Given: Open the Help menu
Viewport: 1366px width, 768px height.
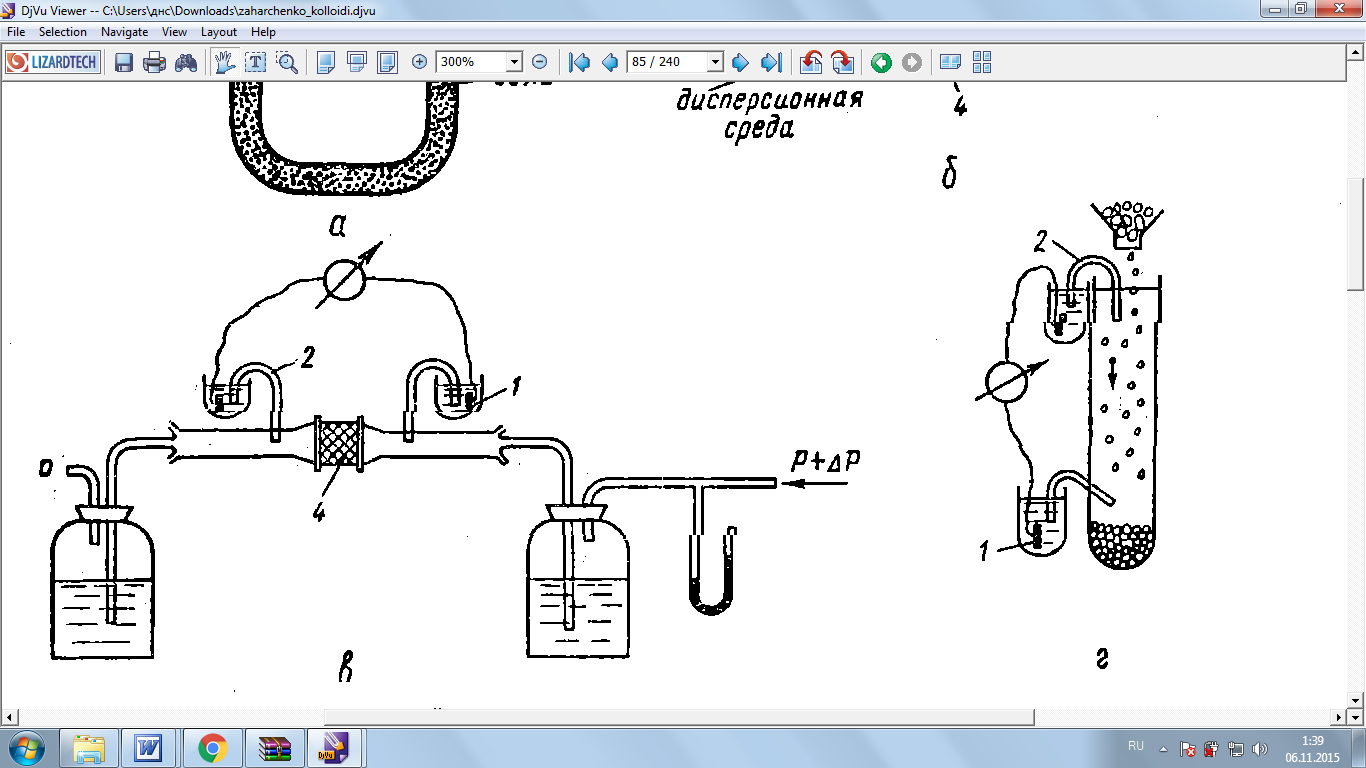Looking at the screenshot, I should [264, 32].
